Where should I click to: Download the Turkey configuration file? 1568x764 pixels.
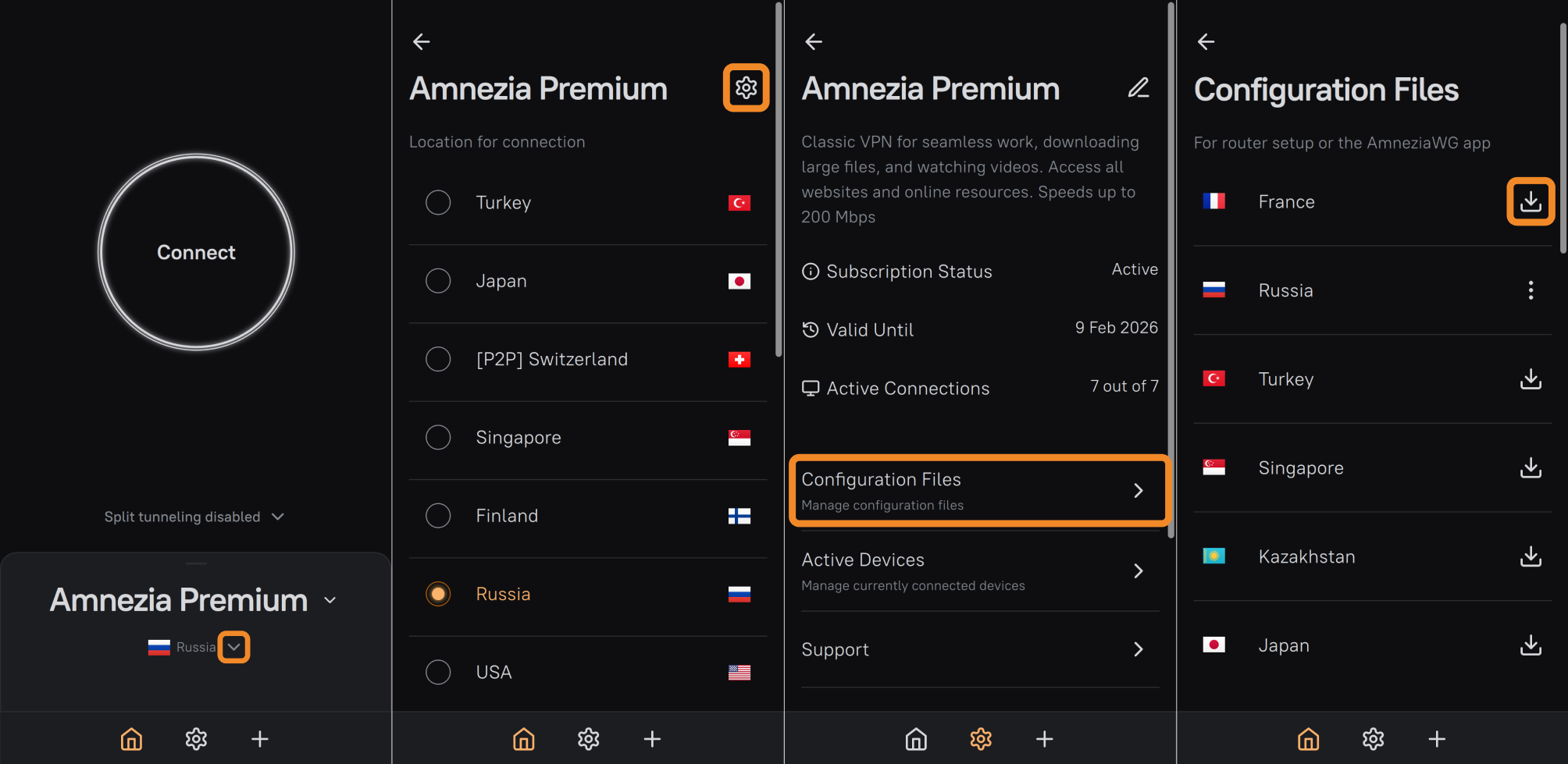[x=1530, y=379]
